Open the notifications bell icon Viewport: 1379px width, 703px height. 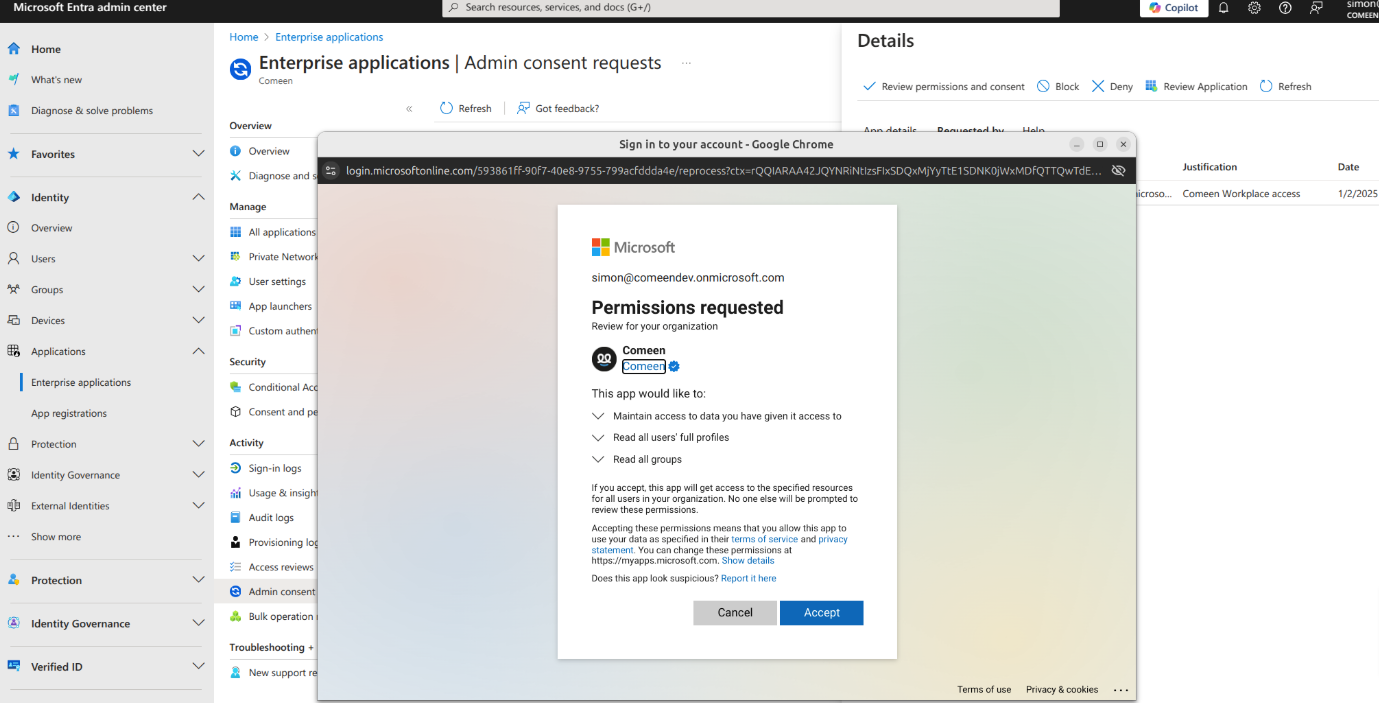[1223, 8]
